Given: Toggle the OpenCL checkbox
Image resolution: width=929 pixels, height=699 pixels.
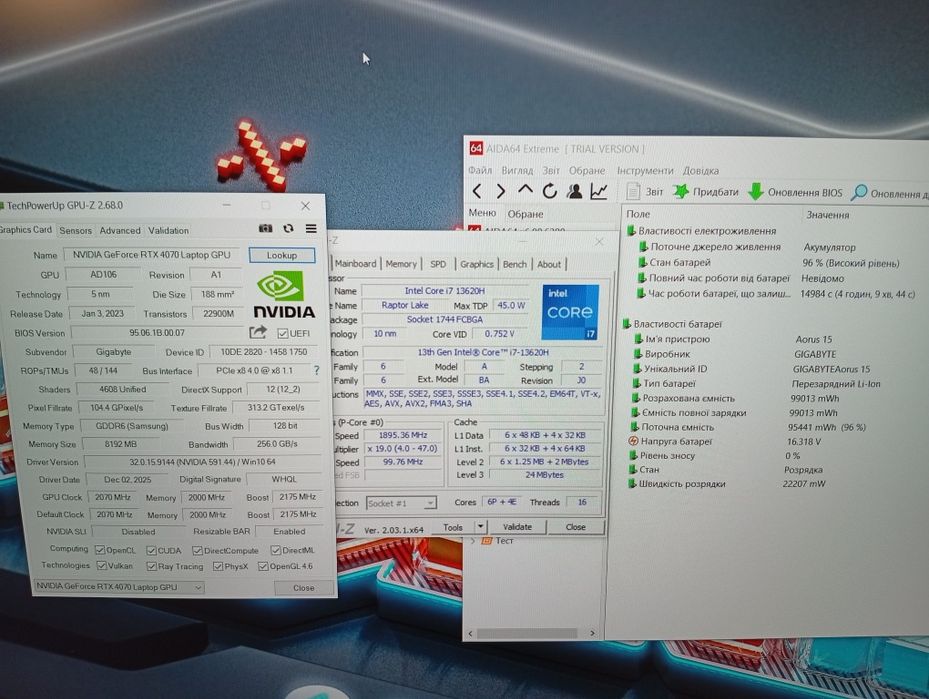Looking at the screenshot, I should (x=100, y=550).
